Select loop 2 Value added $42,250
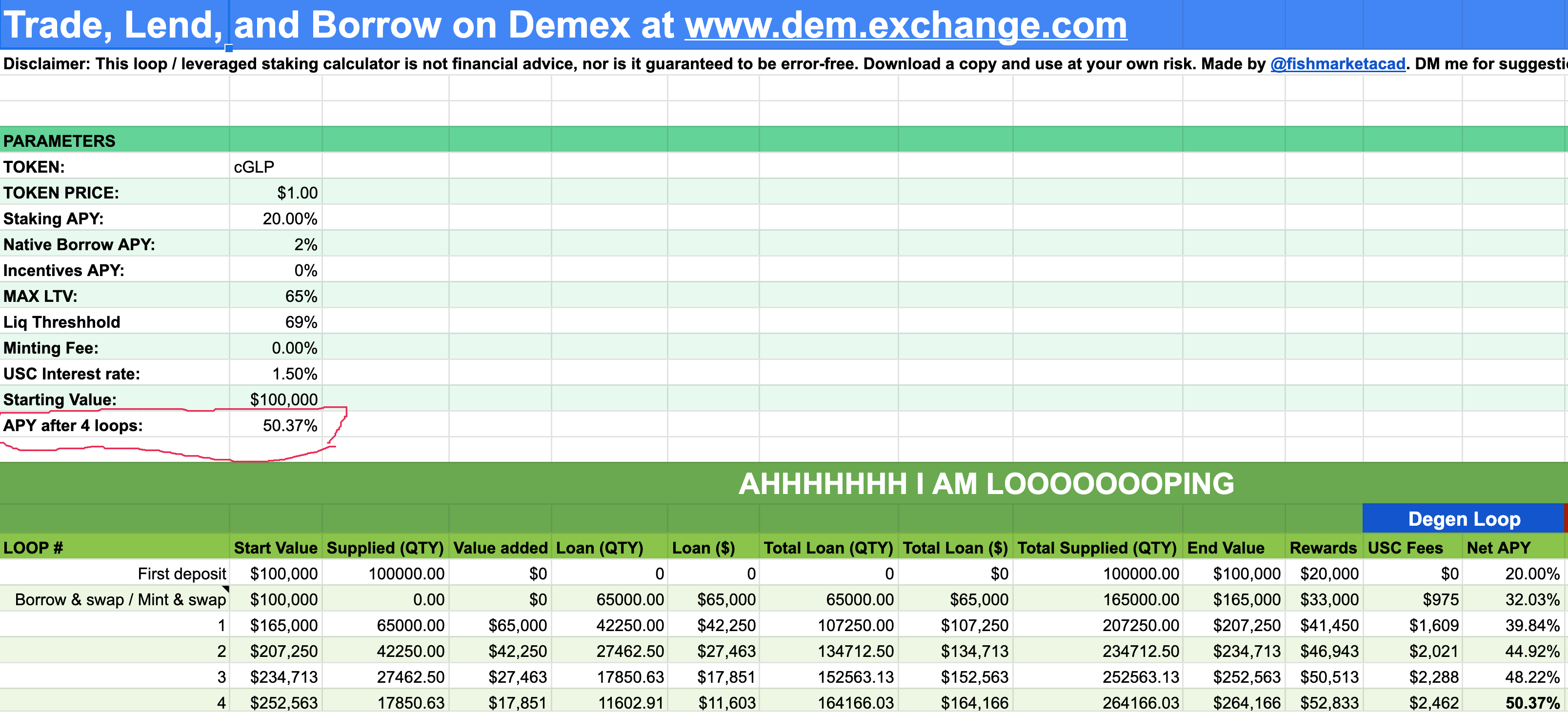Viewport: 1568px width, 713px height. (501, 651)
